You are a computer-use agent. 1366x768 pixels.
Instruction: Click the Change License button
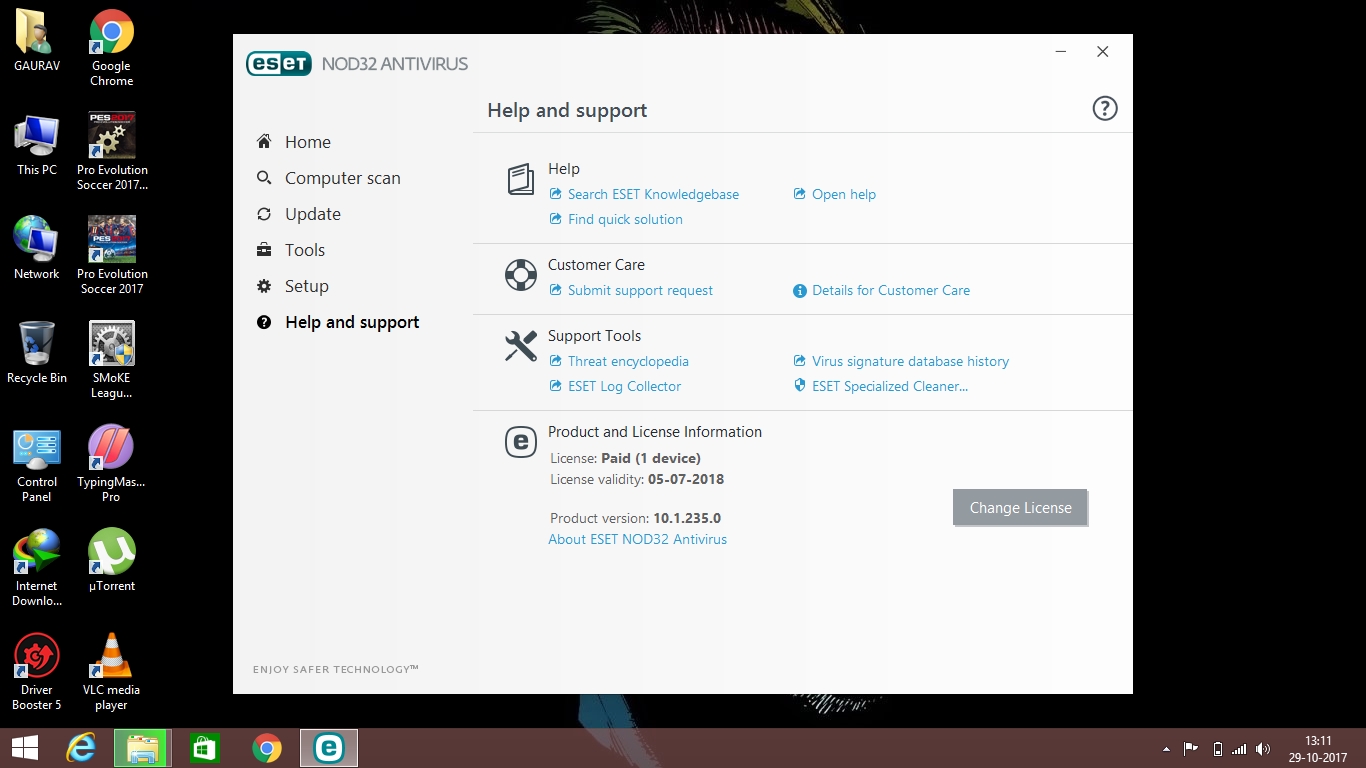coord(1020,507)
